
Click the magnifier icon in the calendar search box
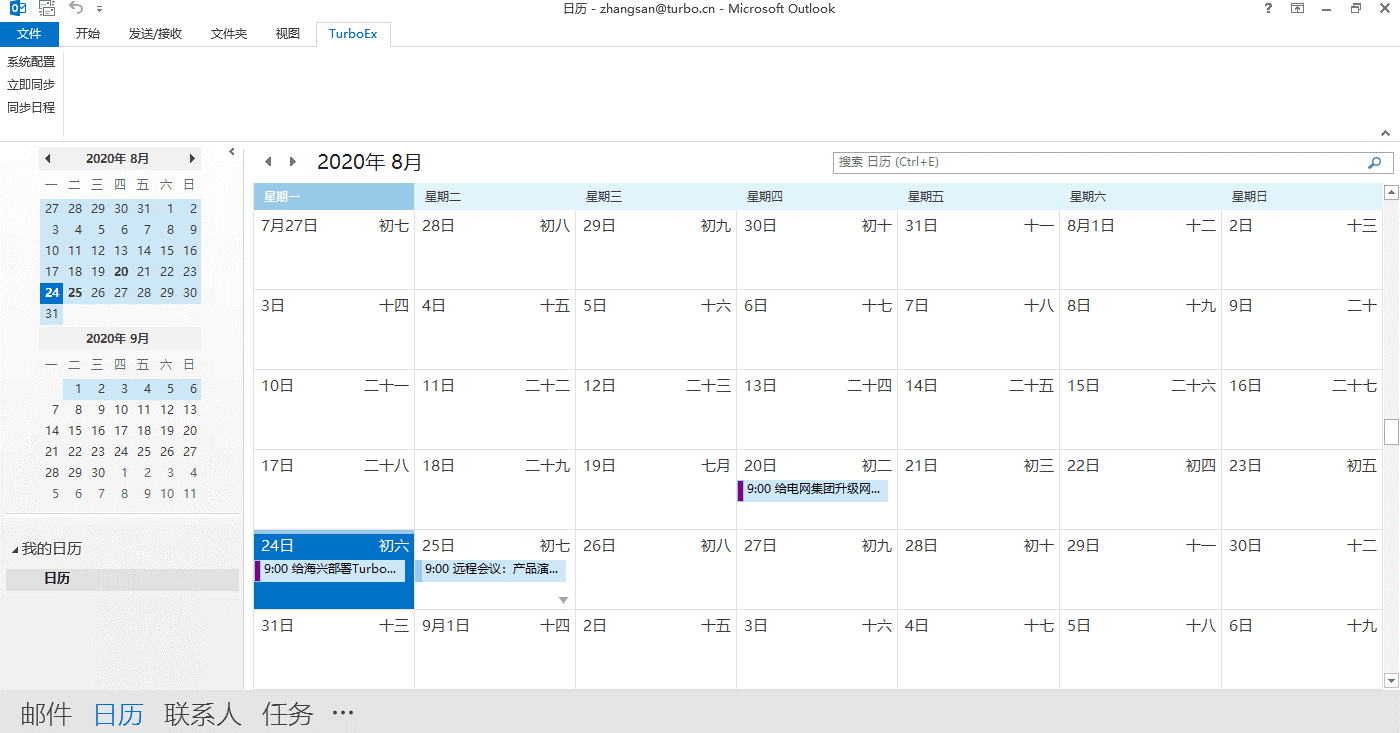(x=1375, y=162)
